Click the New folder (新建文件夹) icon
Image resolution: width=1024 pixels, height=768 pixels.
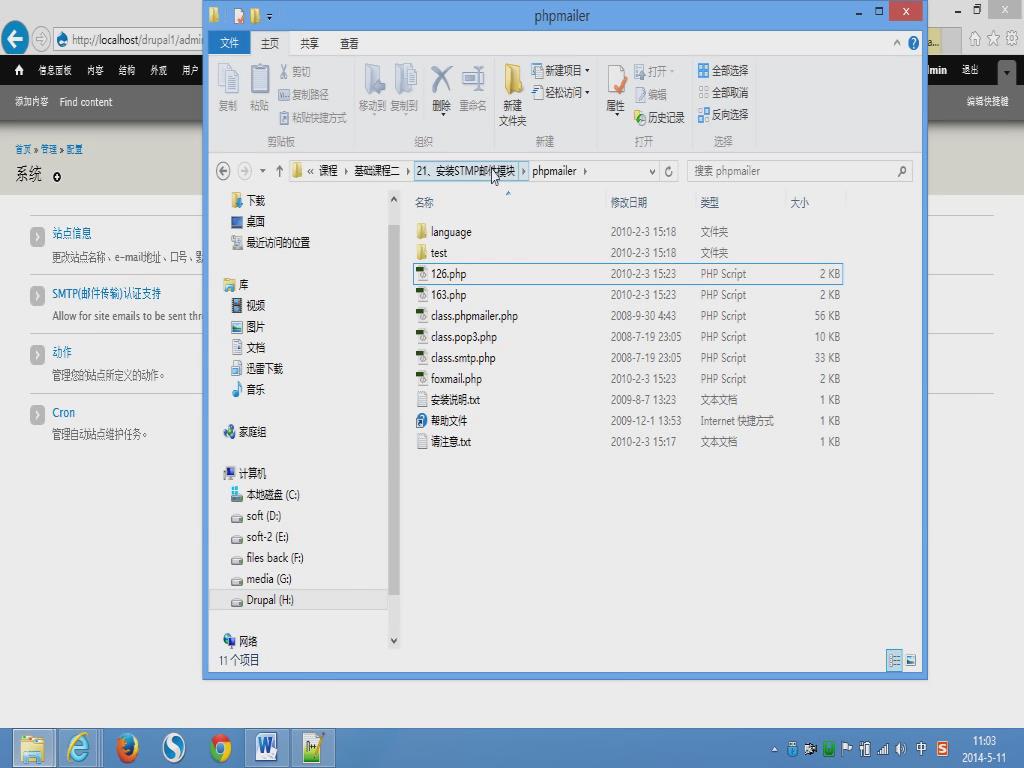pyautogui.click(x=513, y=95)
